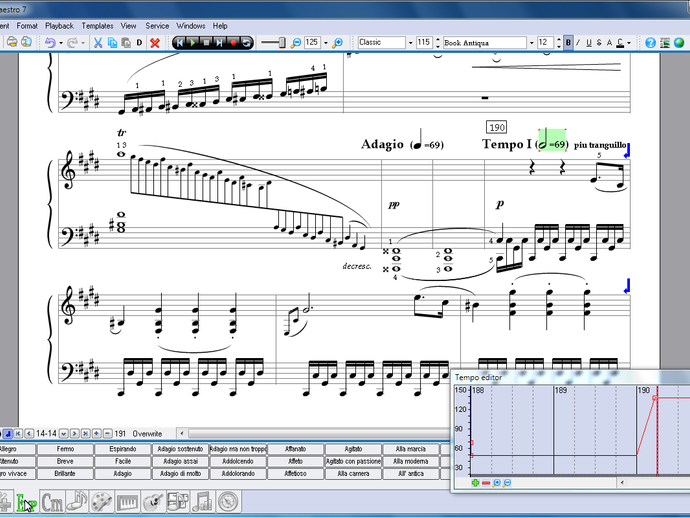Image resolution: width=690 pixels, height=518 pixels.
Task: Click the Brillante expression button
Action: [x=65, y=474]
